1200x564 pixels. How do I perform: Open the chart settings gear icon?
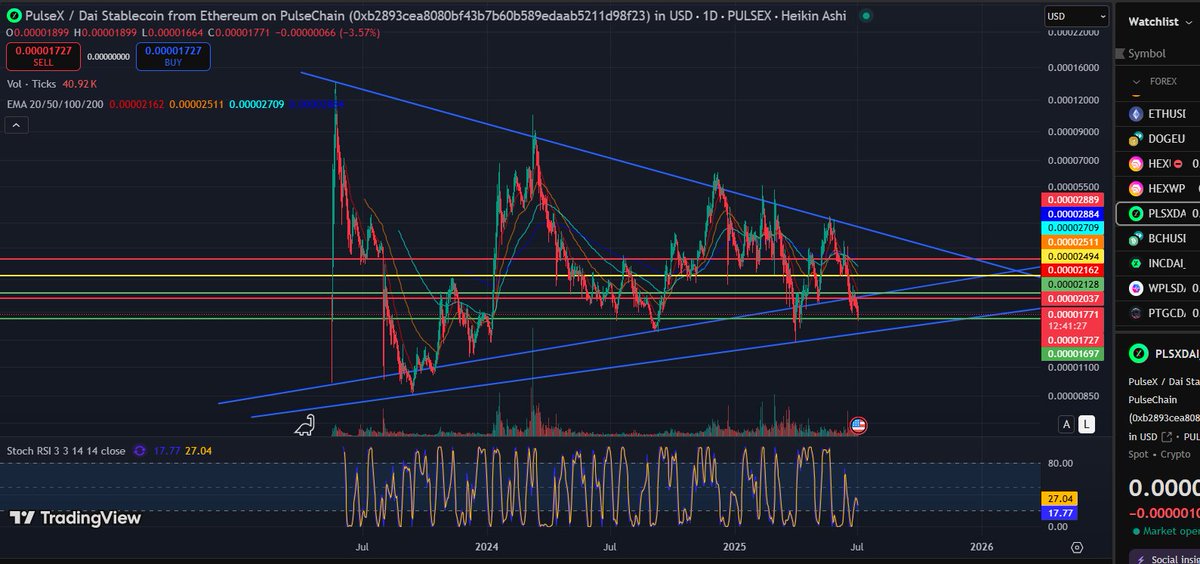pyautogui.click(x=1077, y=547)
